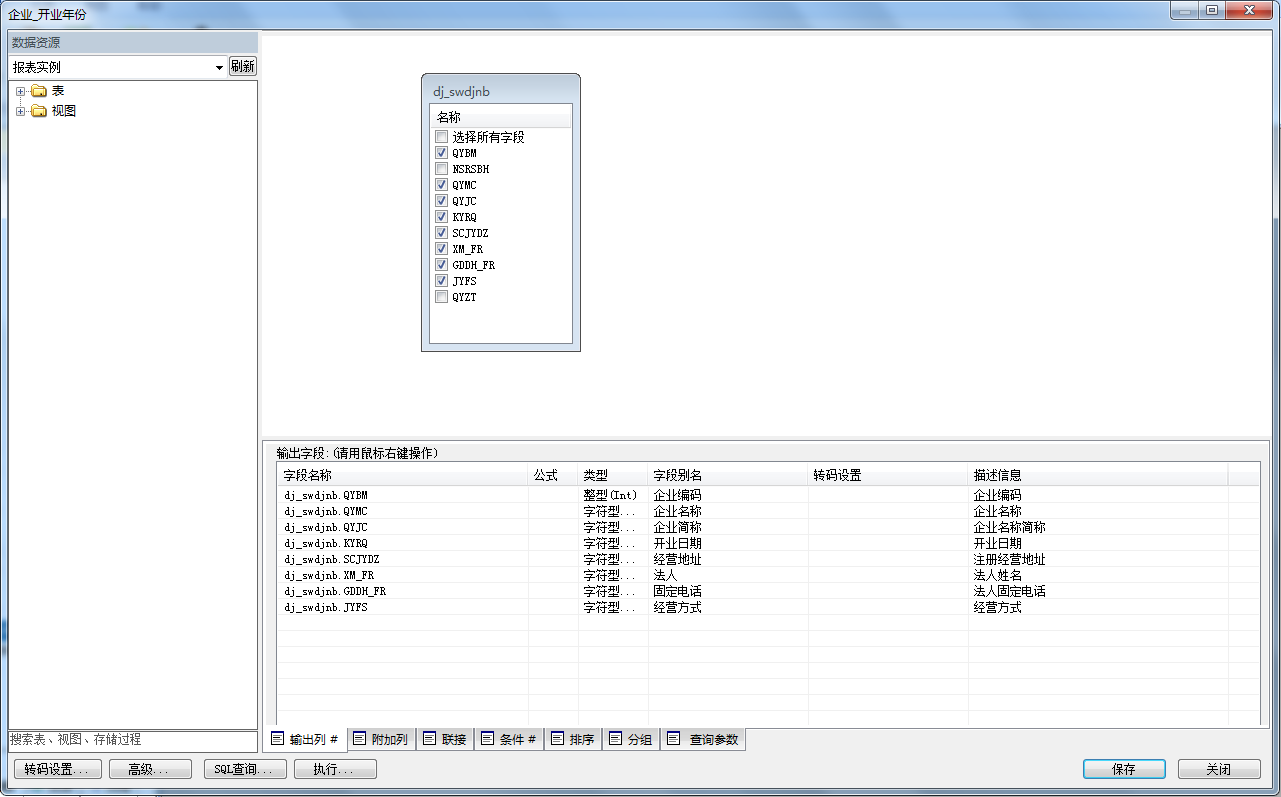
Task: Click the 排序 tab icon
Action: point(557,739)
